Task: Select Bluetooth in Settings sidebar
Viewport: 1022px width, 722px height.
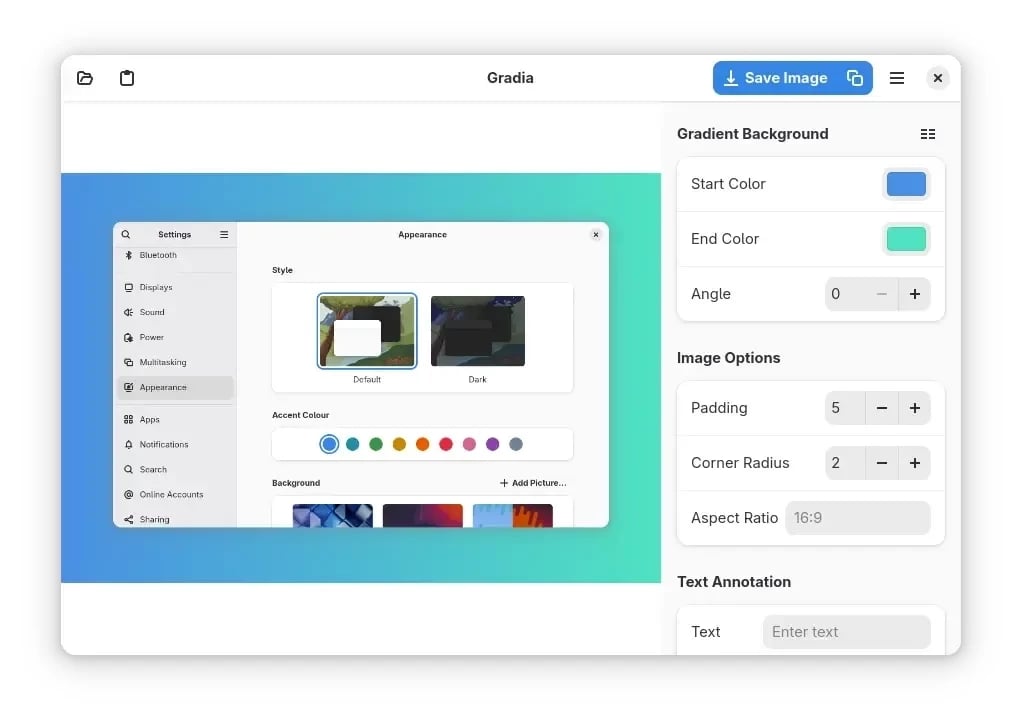Action: point(175,255)
